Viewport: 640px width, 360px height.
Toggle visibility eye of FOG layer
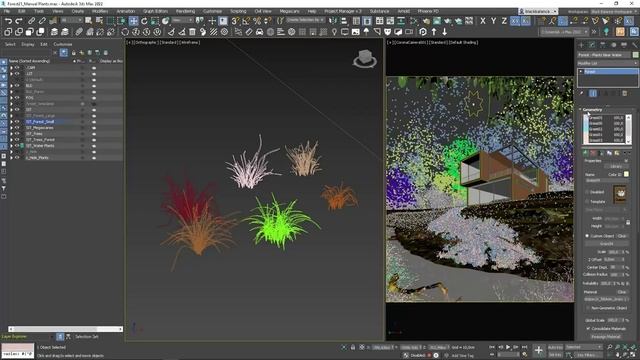[x=17, y=98]
